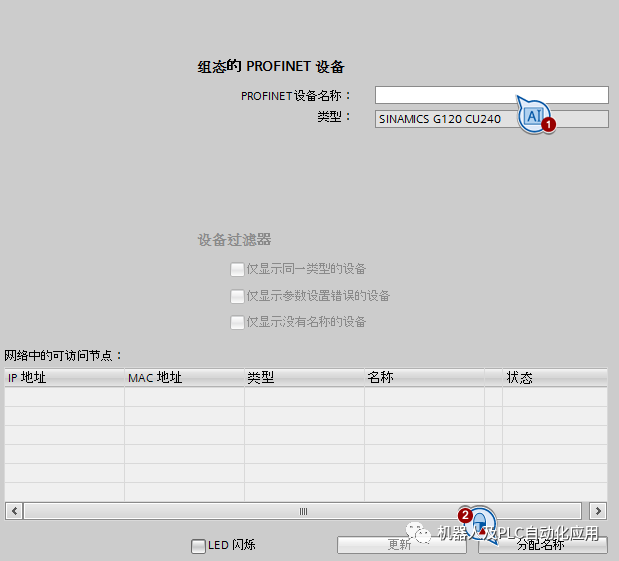The height and width of the screenshot is (561, 619).
Task: Select the MAC 地址 column header
Action: click(x=184, y=377)
